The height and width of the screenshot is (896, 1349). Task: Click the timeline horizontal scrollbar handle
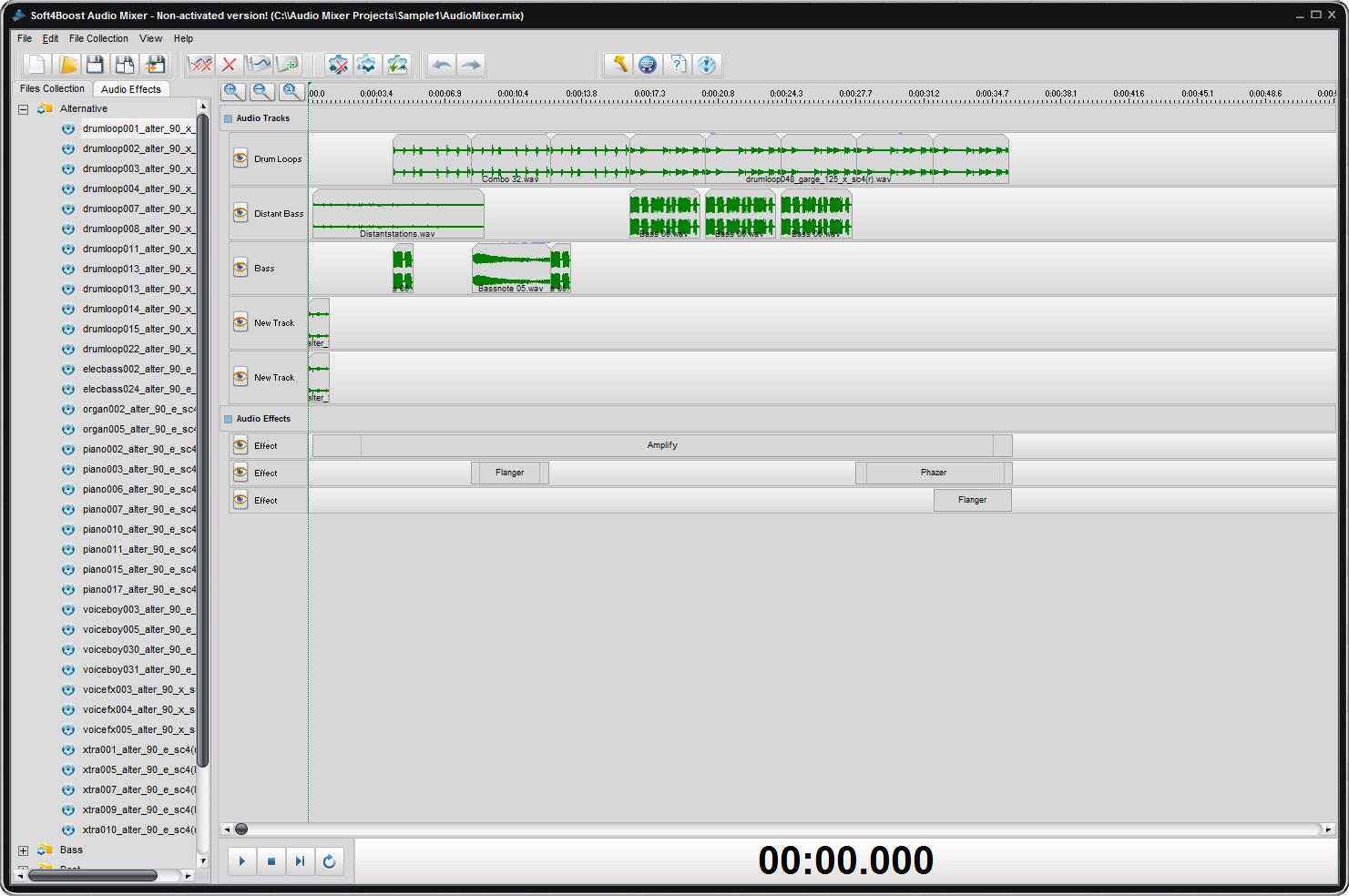click(x=241, y=829)
